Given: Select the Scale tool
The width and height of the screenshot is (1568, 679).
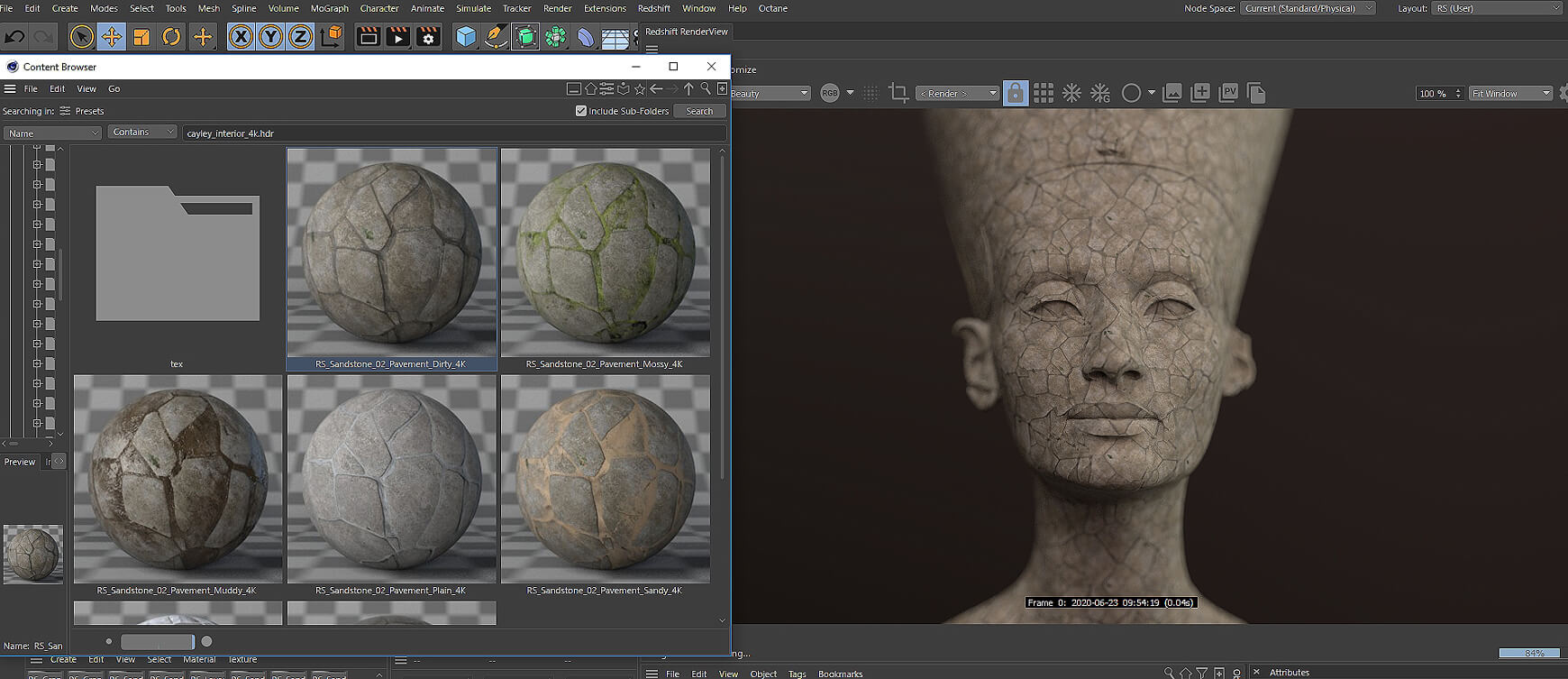Looking at the screenshot, I should point(141,37).
